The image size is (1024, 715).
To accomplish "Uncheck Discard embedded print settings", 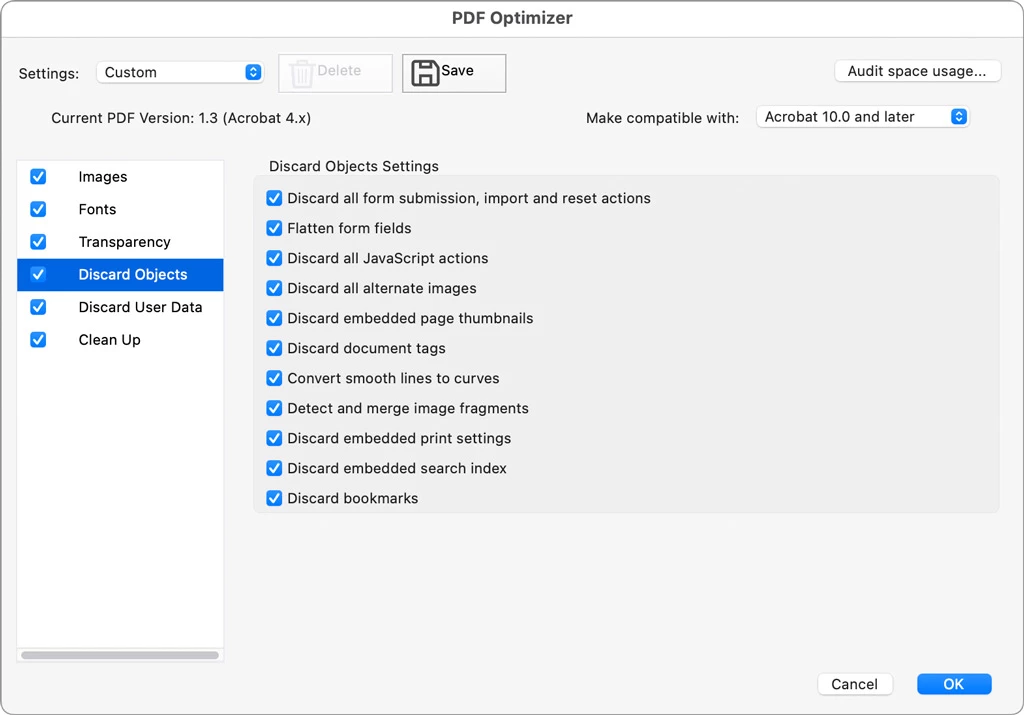I will (274, 438).
